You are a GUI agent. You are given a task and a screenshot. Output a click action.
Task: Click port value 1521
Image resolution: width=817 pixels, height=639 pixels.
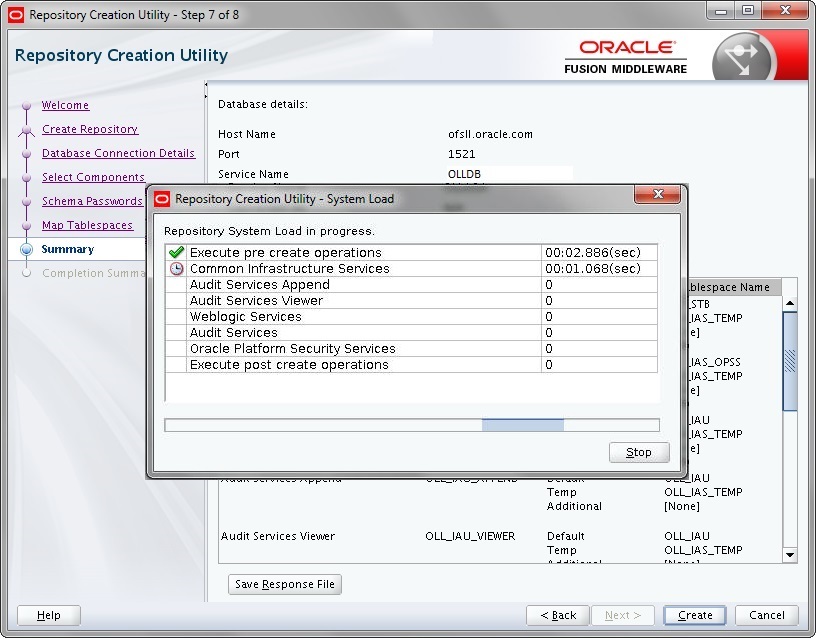(462, 154)
